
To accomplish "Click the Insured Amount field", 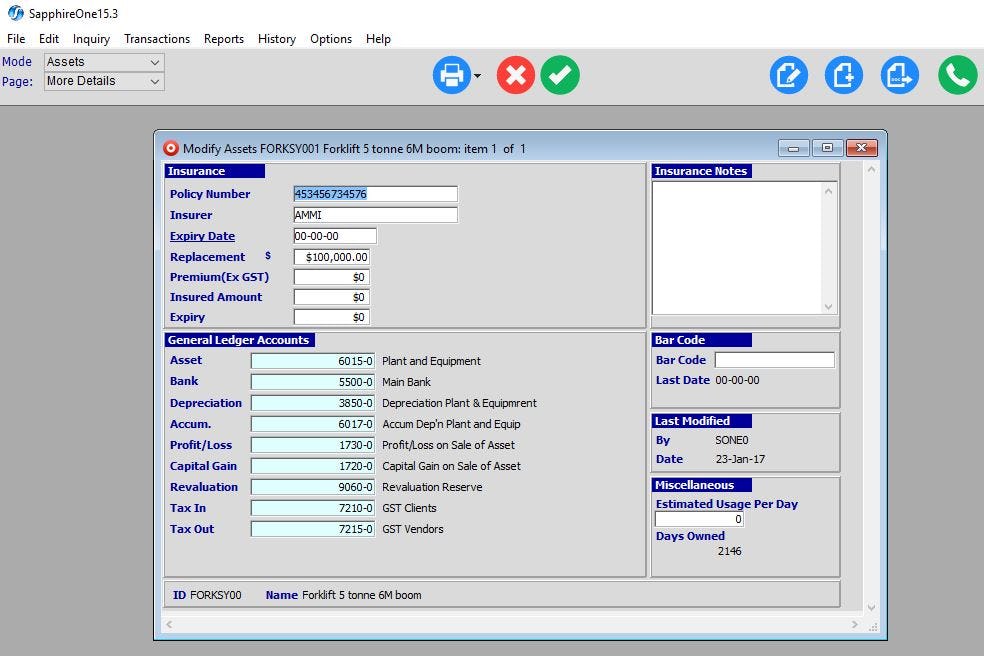I will 331,297.
